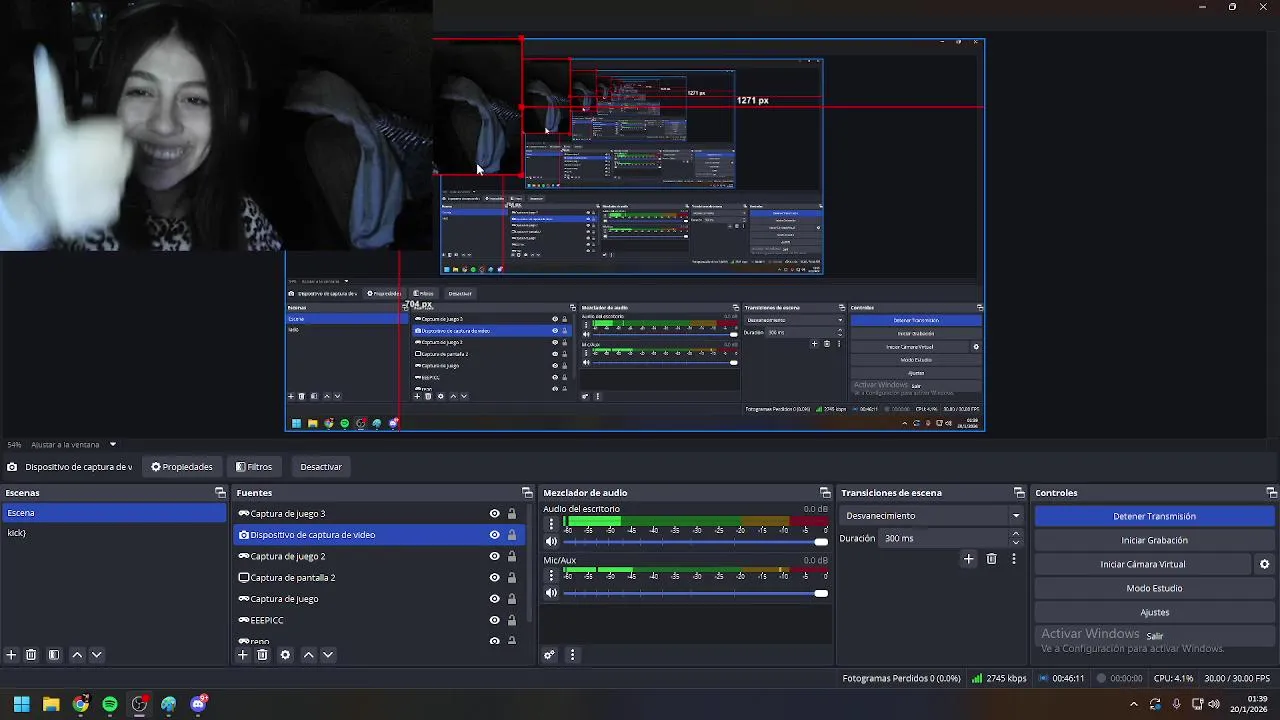
Task: Start recording with Iniciar Grabación
Action: (x=1154, y=540)
